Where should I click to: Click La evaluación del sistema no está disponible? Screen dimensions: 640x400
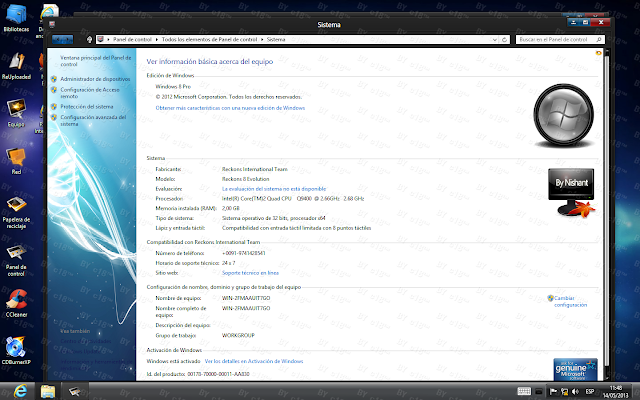click(274, 189)
